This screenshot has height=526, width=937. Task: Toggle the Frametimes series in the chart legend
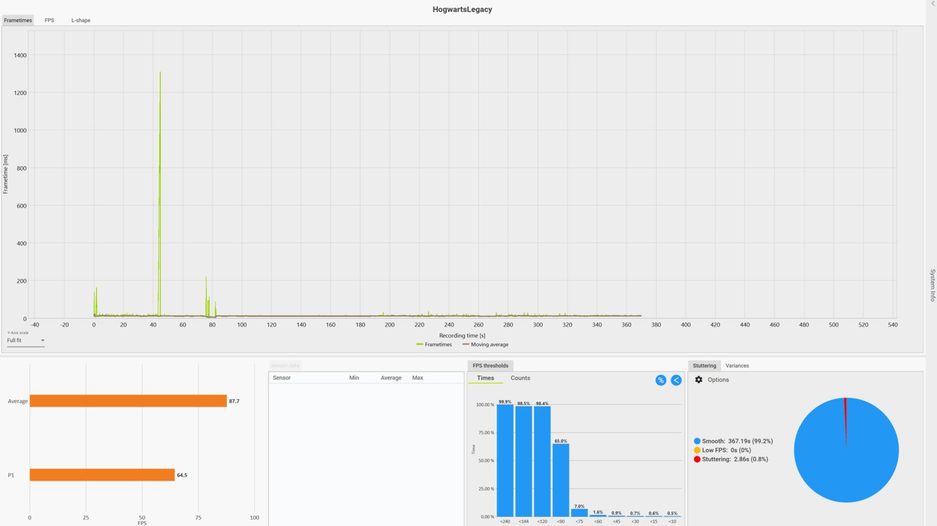click(x=434, y=345)
